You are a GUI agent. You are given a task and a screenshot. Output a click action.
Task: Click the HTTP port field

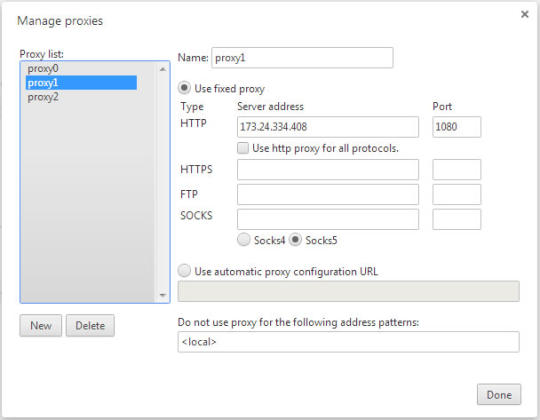tap(457, 127)
